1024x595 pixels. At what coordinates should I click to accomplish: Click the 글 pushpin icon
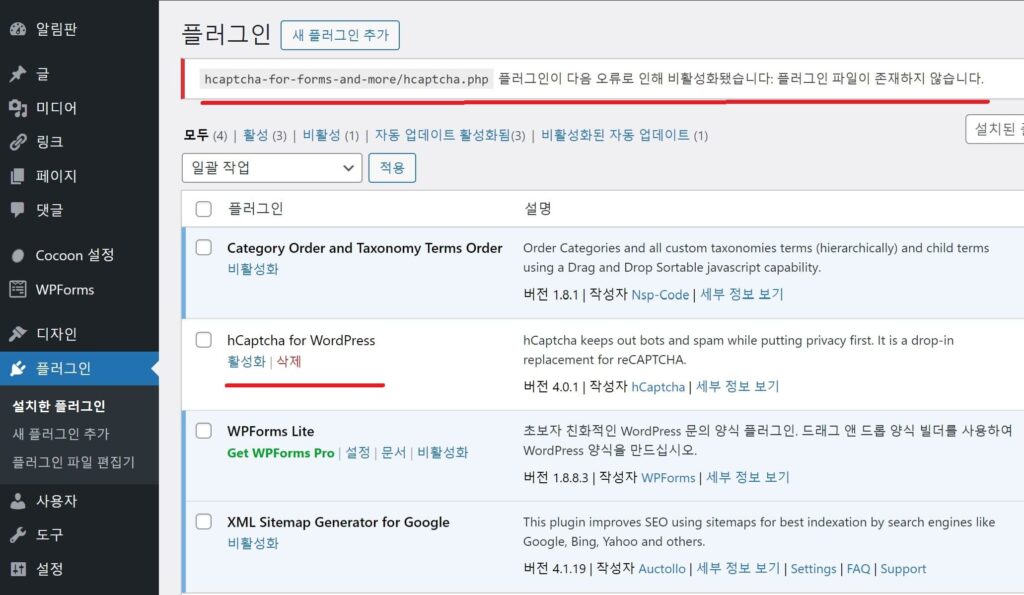(18, 74)
